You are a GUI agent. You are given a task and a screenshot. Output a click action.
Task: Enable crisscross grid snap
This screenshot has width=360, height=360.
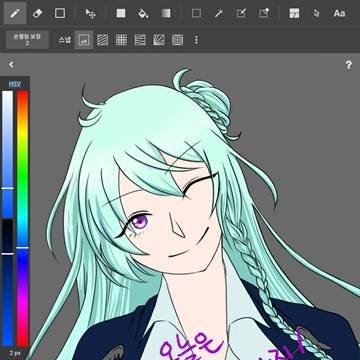121,40
